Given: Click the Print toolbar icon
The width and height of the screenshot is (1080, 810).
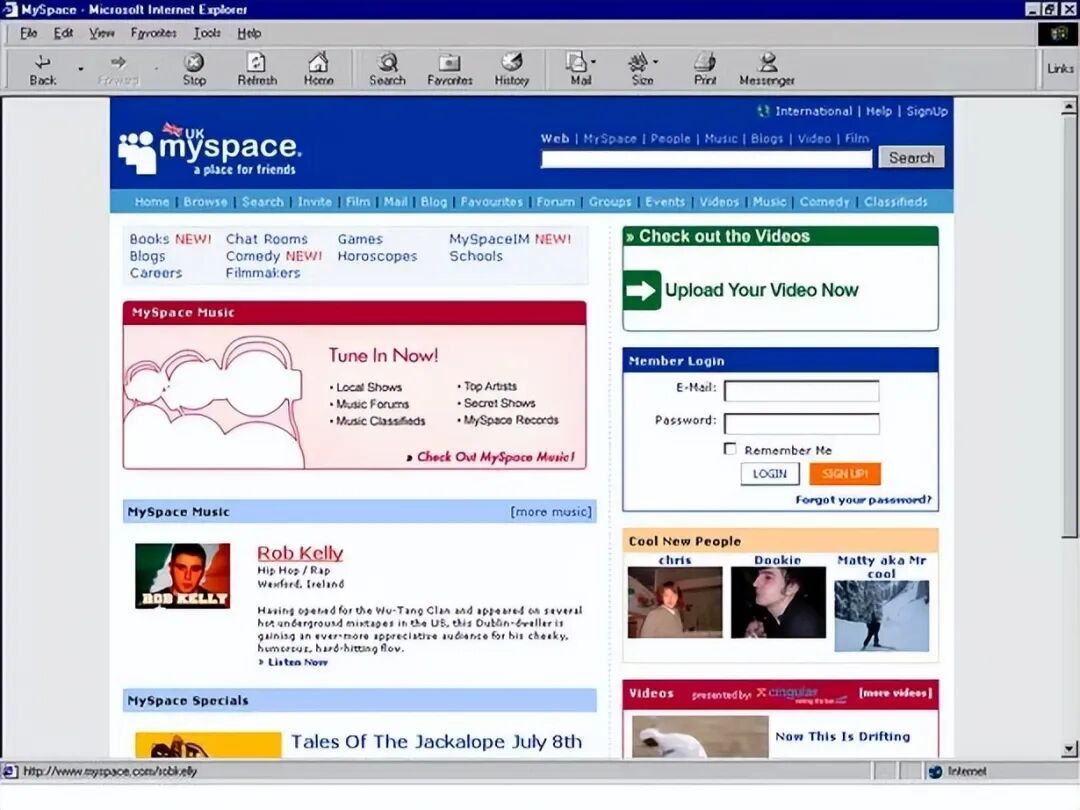Looking at the screenshot, I should [705, 63].
